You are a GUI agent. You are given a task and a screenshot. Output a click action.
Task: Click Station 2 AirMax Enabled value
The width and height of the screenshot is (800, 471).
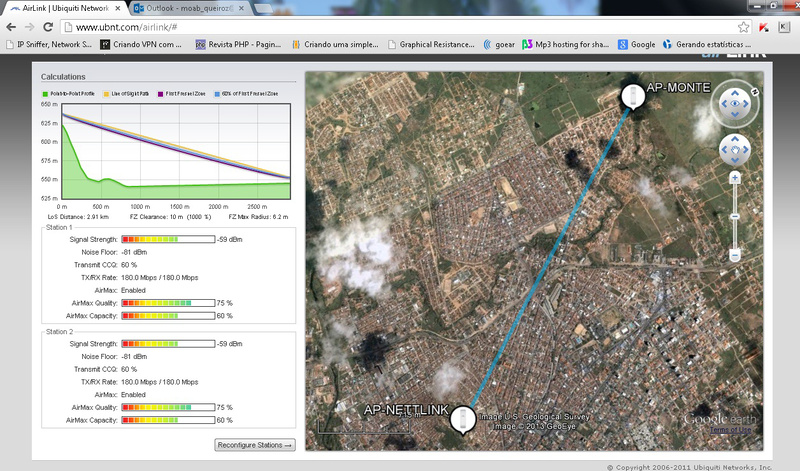point(133,395)
